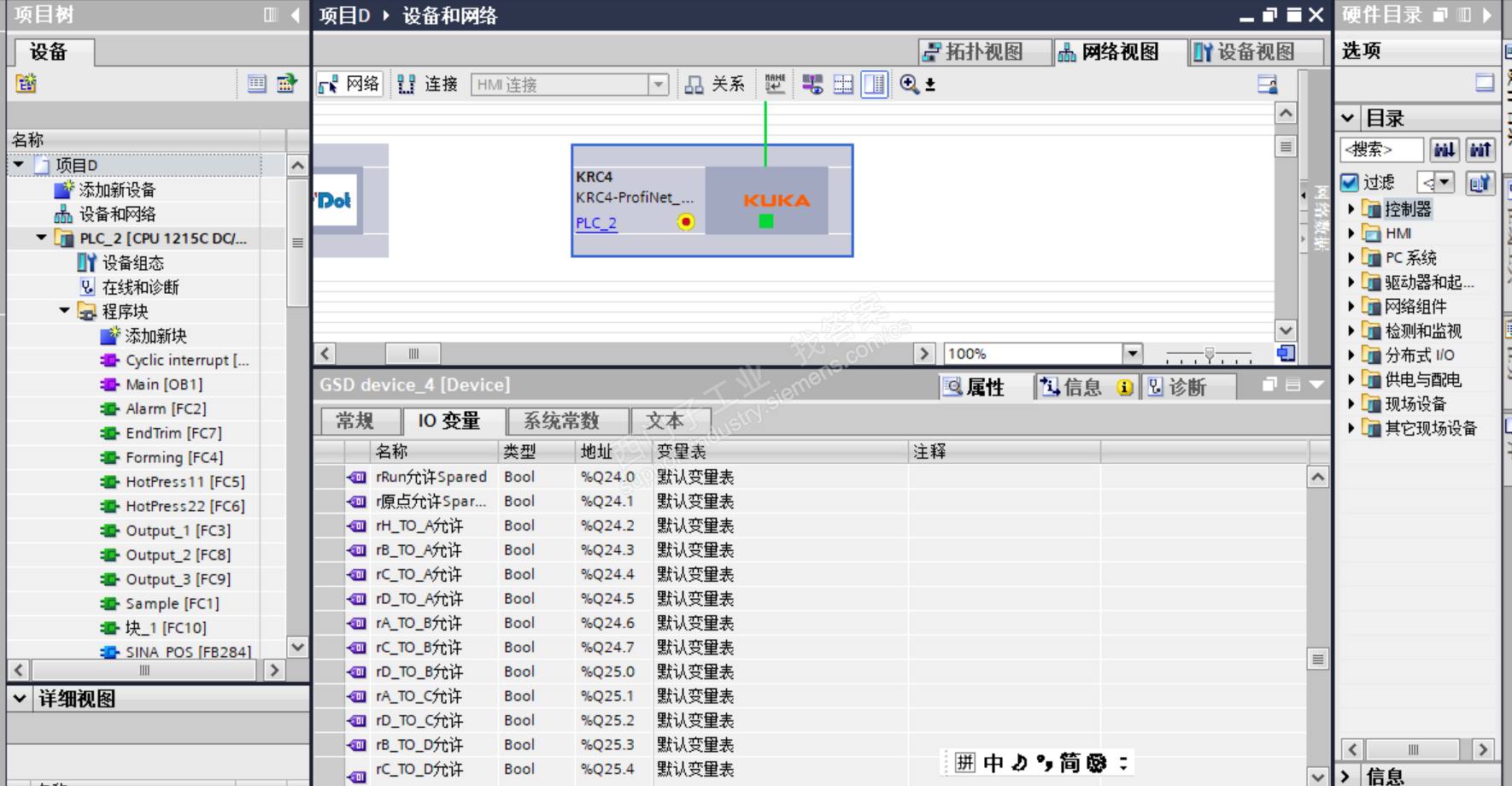Collapse the project tree with the left arrow
Viewport: 1512px width, 786px height.
(296, 15)
